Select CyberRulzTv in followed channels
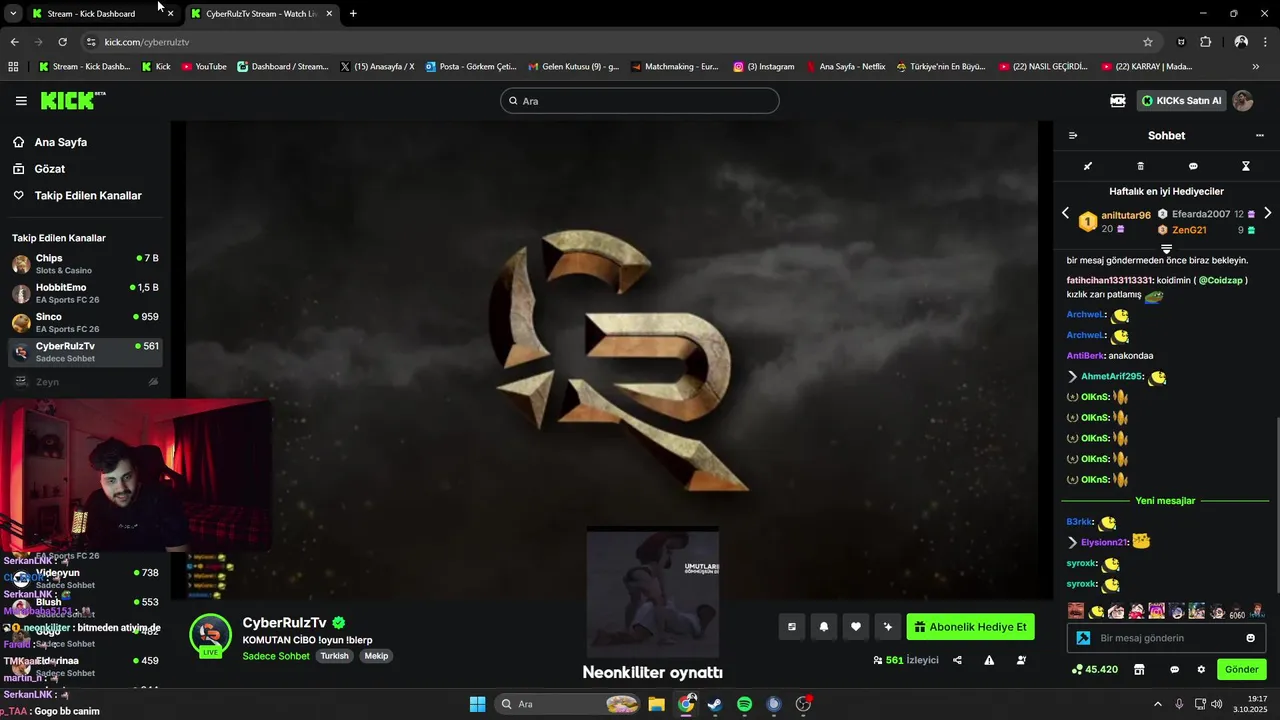Screen dimensions: 1280x720 click(x=85, y=352)
